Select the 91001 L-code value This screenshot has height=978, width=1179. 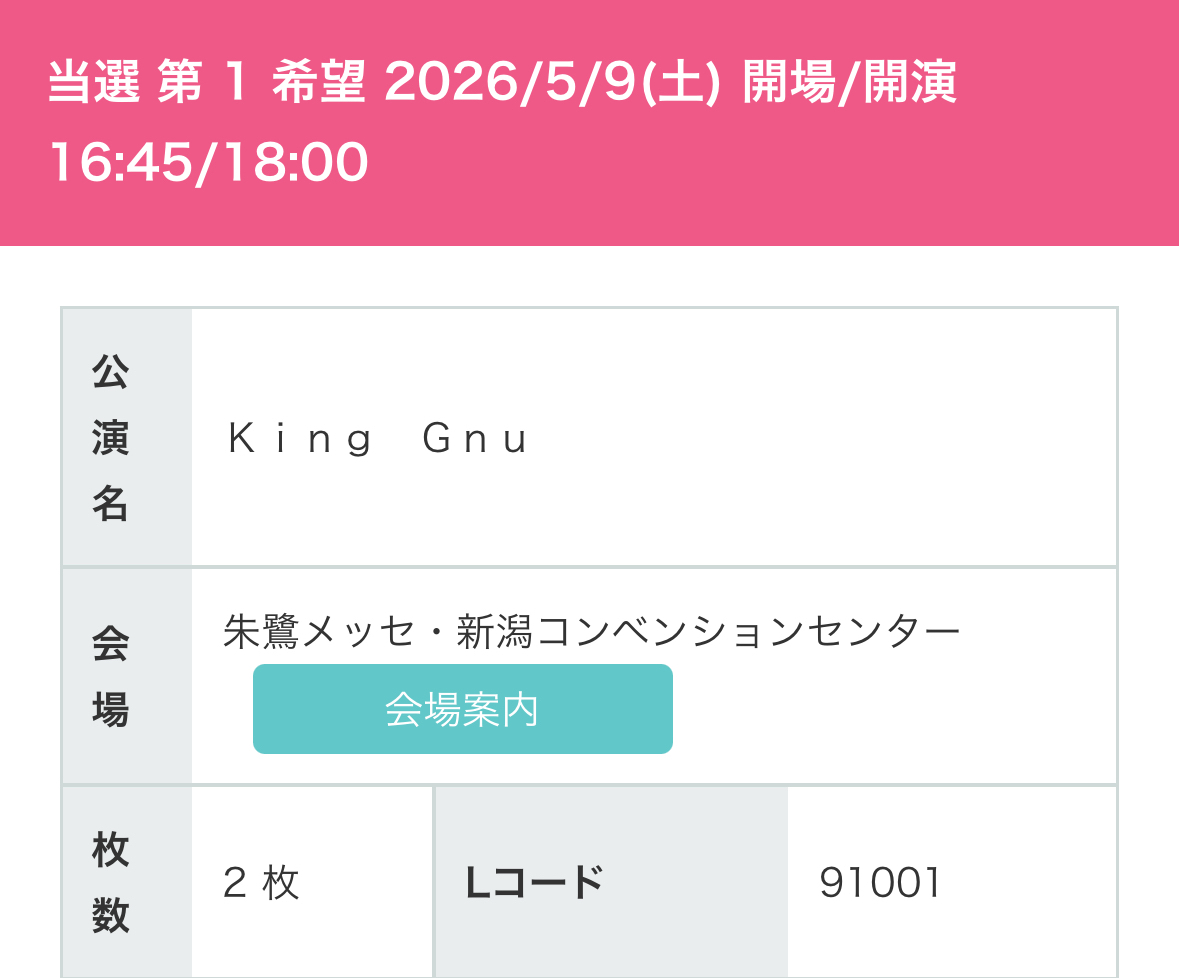pos(880,883)
